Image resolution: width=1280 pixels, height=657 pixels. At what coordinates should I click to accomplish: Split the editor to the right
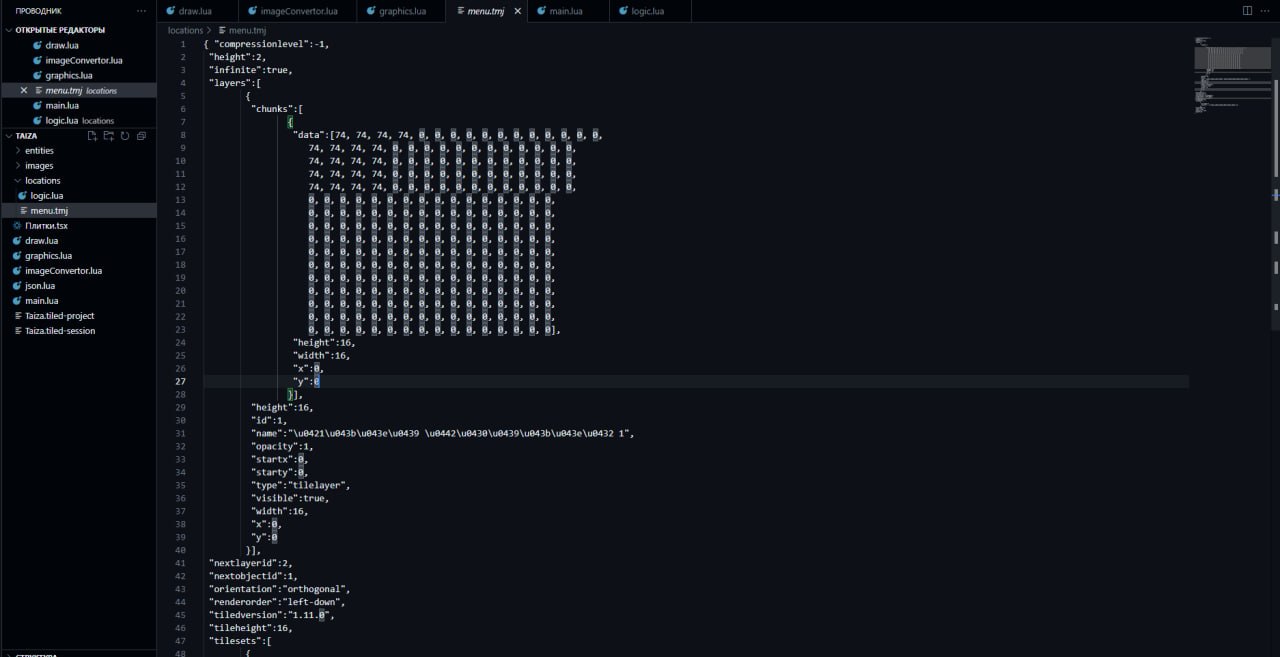(1247, 11)
